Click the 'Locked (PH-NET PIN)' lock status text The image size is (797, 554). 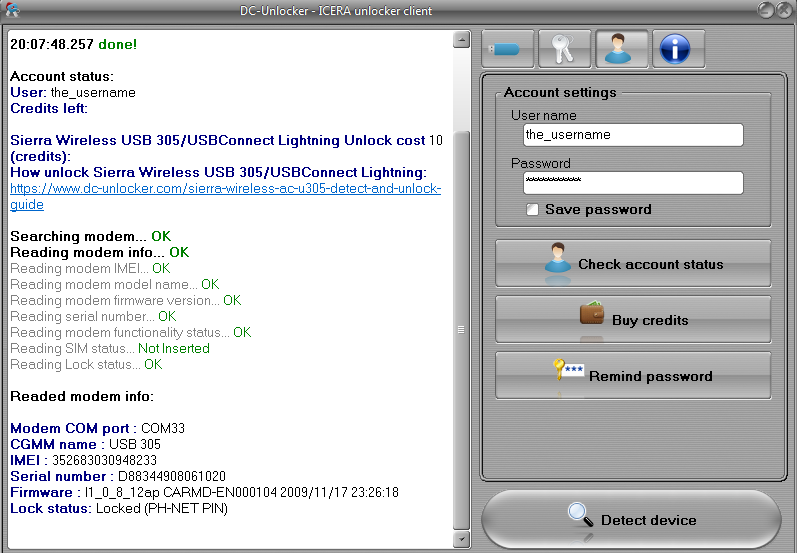tap(162, 508)
